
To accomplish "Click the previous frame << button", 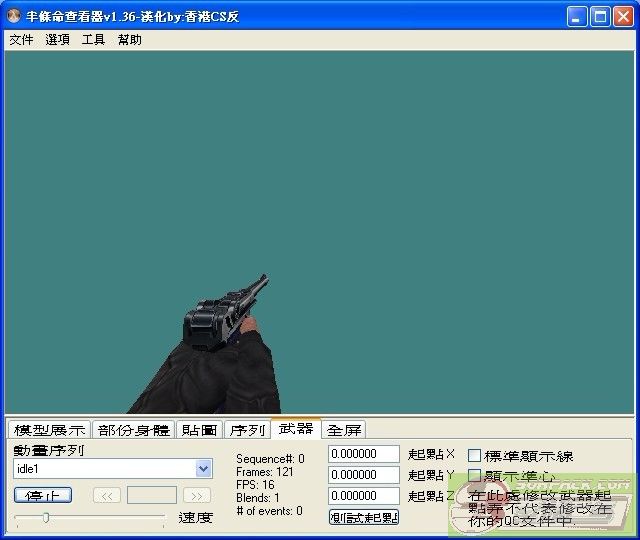I will pos(107,495).
